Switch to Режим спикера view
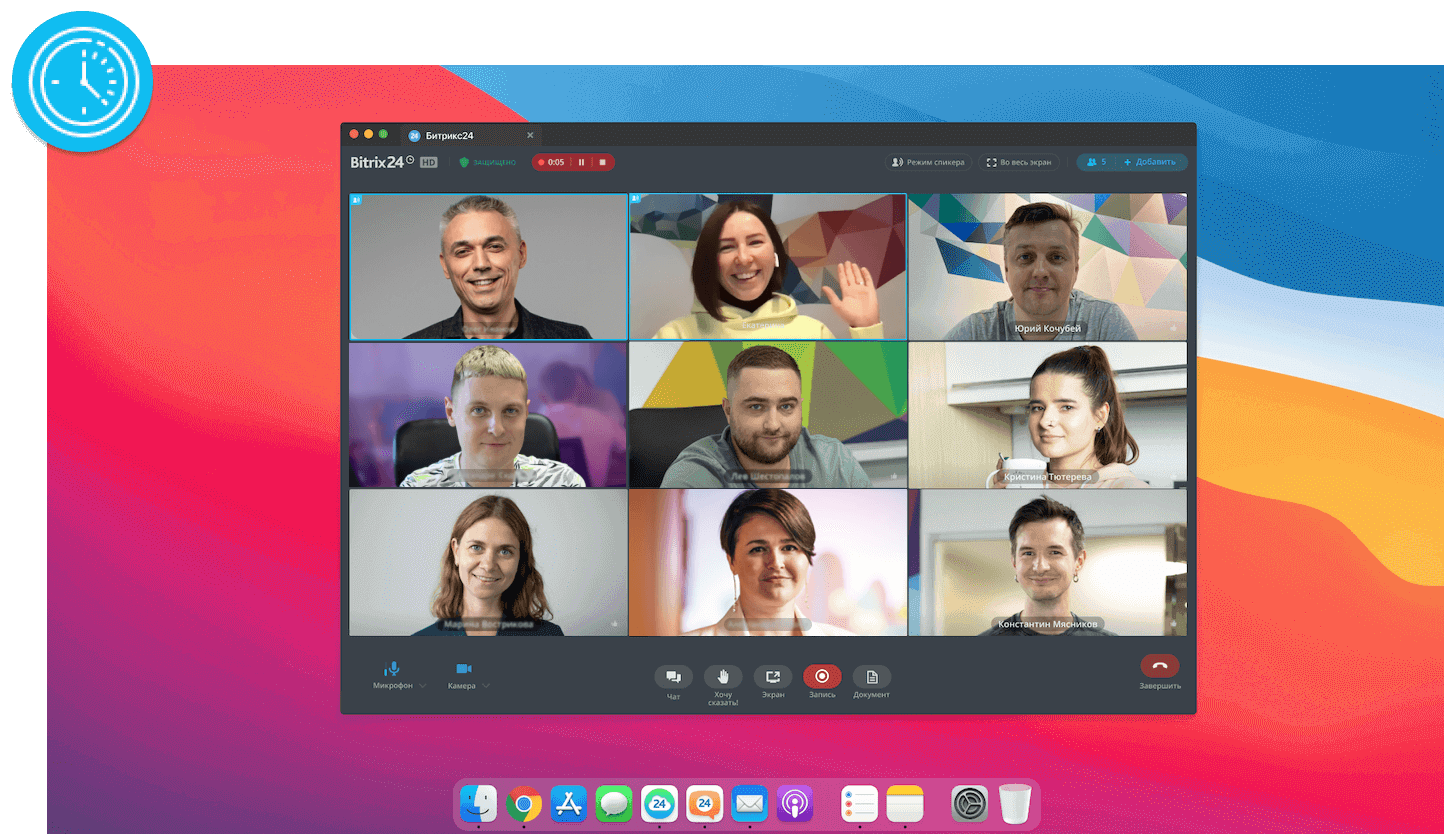Image resolution: width=1444 pixels, height=834 pixels. [x=928, y=162]
